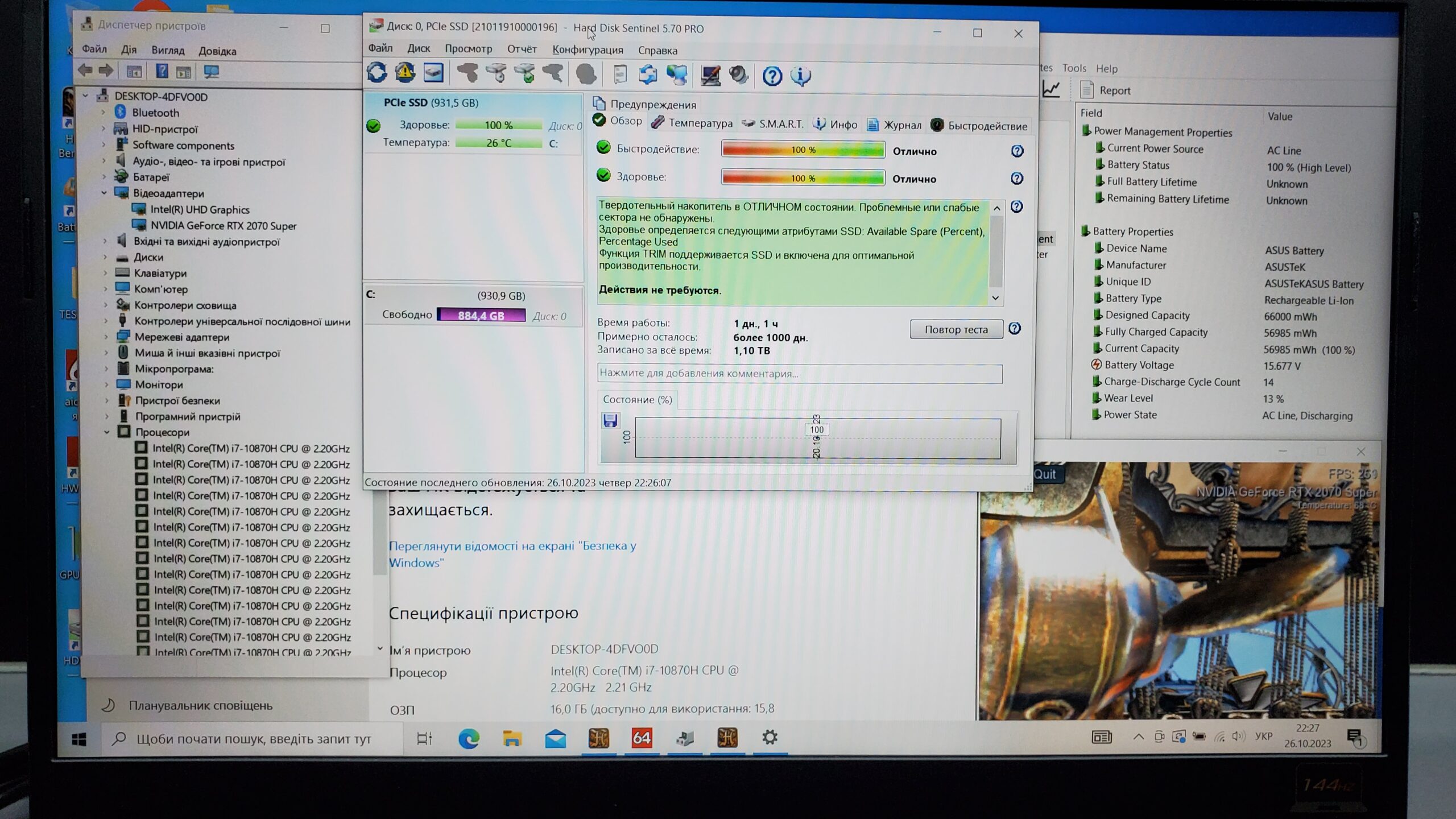This screenshot has height=819, width=1456.
Task: Click the refresh icon in Hard Disk Sentinel toolbar
Action: click(x=377, y=73)
